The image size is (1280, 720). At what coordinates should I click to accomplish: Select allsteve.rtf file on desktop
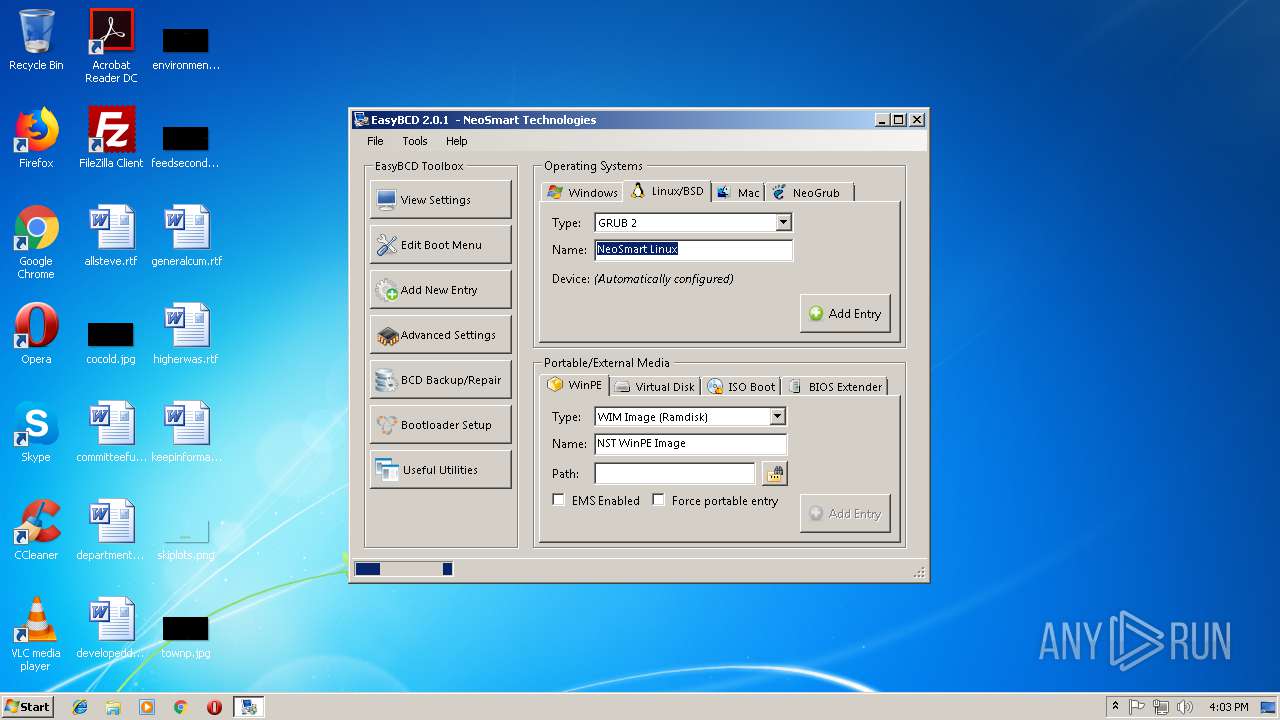pyautogui.click(x=111, y=236)
